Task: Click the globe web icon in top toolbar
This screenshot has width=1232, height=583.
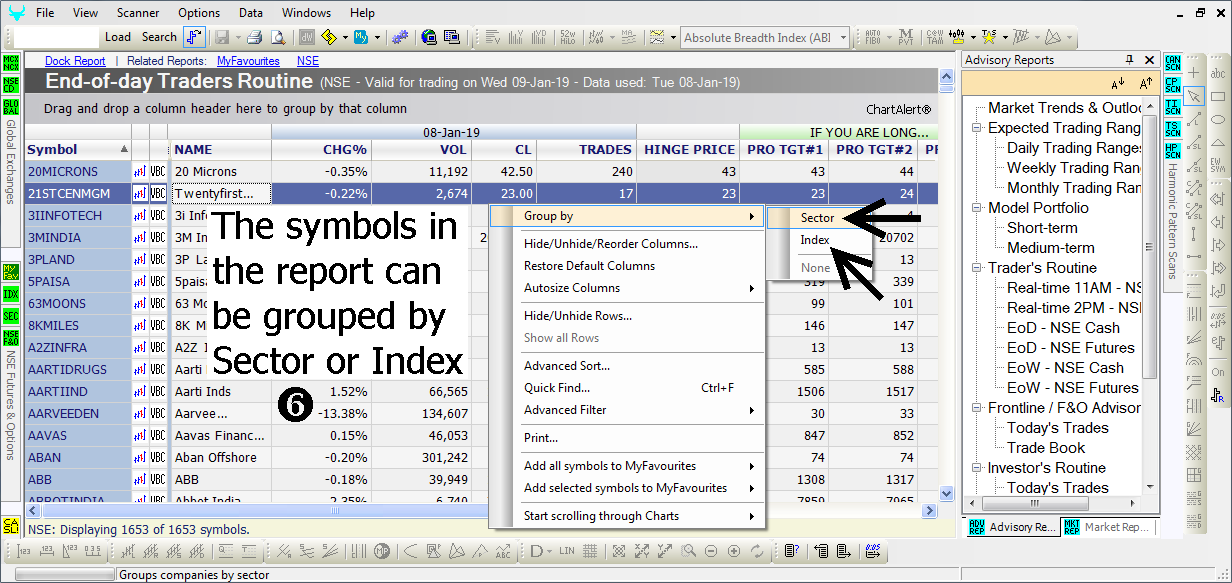Action: coord(429,38)
